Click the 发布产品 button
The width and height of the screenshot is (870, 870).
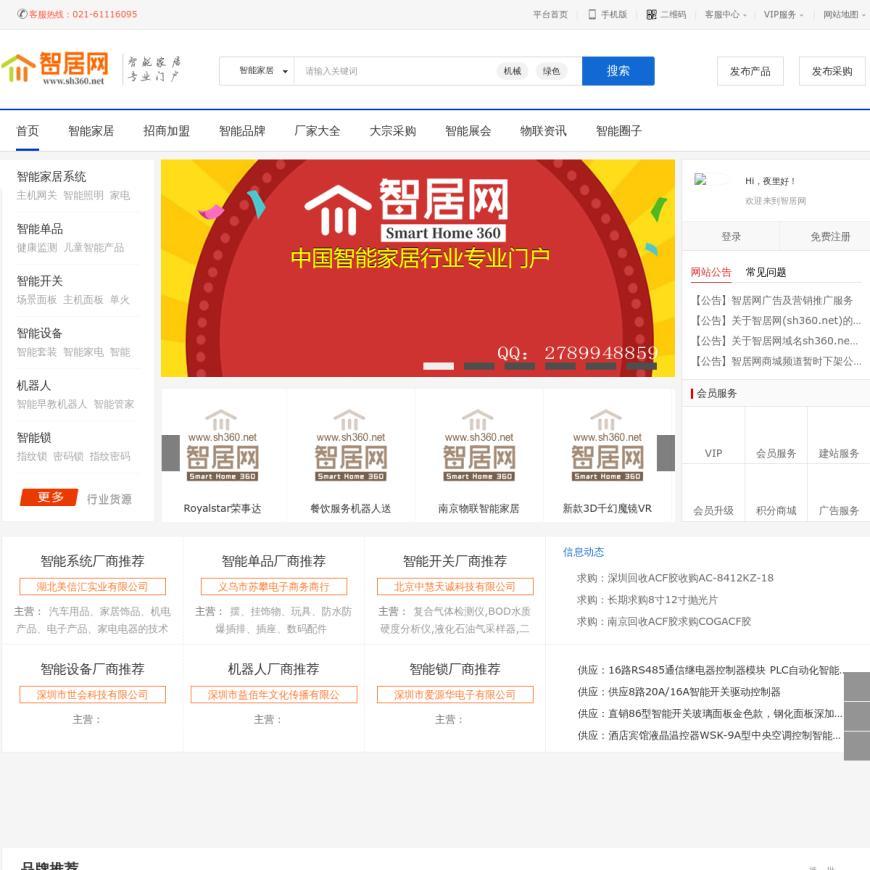pos(750,71)
